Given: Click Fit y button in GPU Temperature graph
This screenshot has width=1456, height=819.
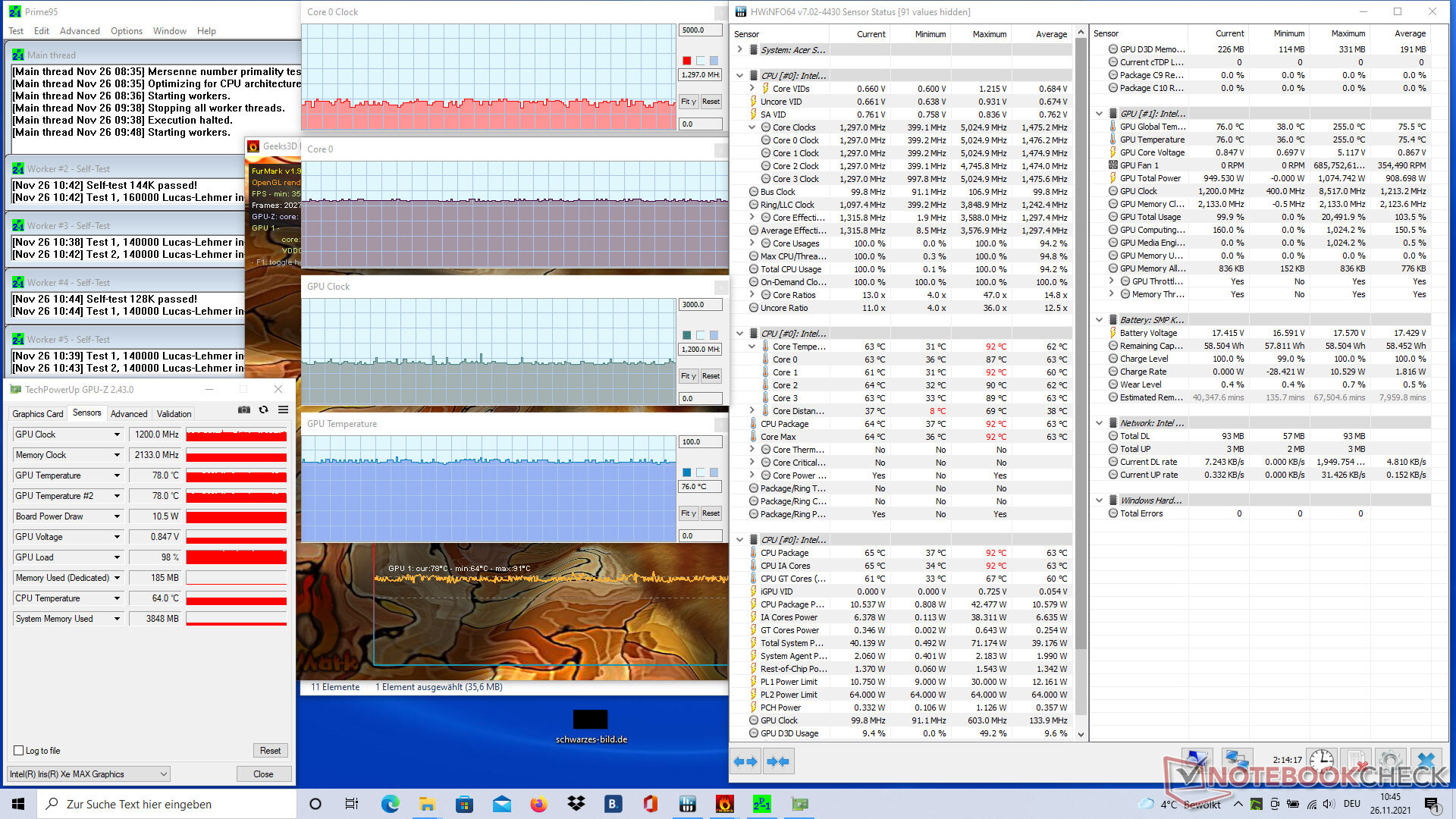Looking at the screenshot, I should [688, 513].
